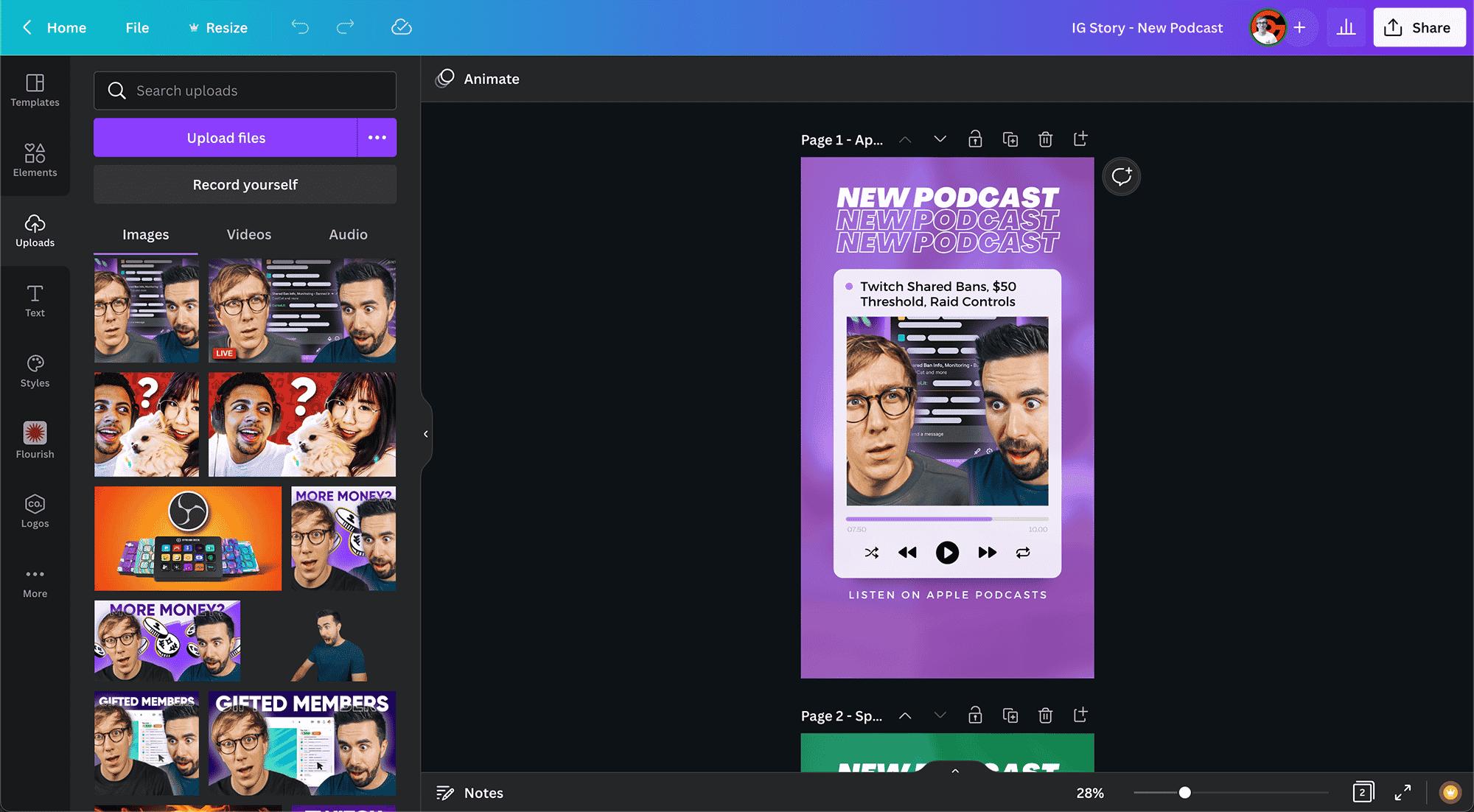Lock Page 1 with padlock icon
This screenshot has height=812, width=1474.
coord(975,139)
